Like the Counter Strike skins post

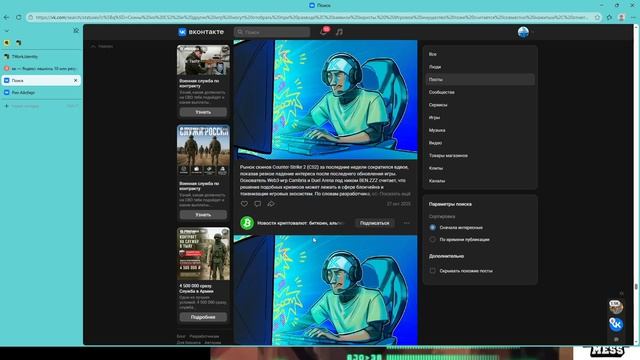point(244,204)
